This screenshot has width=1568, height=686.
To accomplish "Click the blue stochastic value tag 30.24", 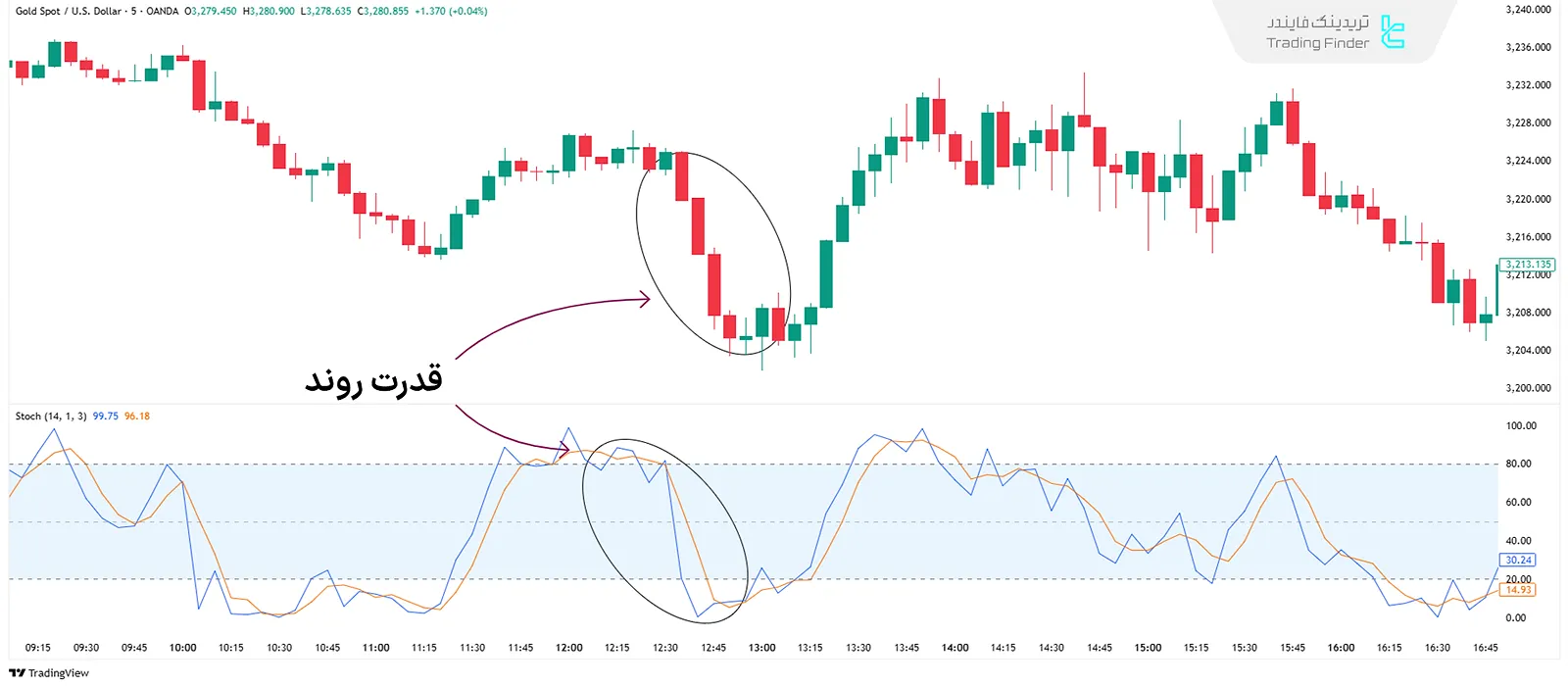I will [x=1518, y=561].
